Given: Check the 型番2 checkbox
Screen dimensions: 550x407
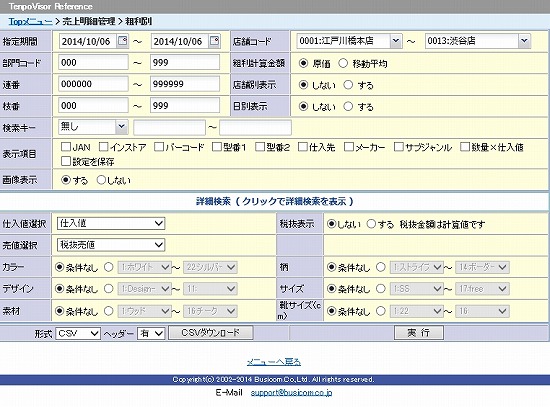Looking at the screenshot, I should click(260, 147).
